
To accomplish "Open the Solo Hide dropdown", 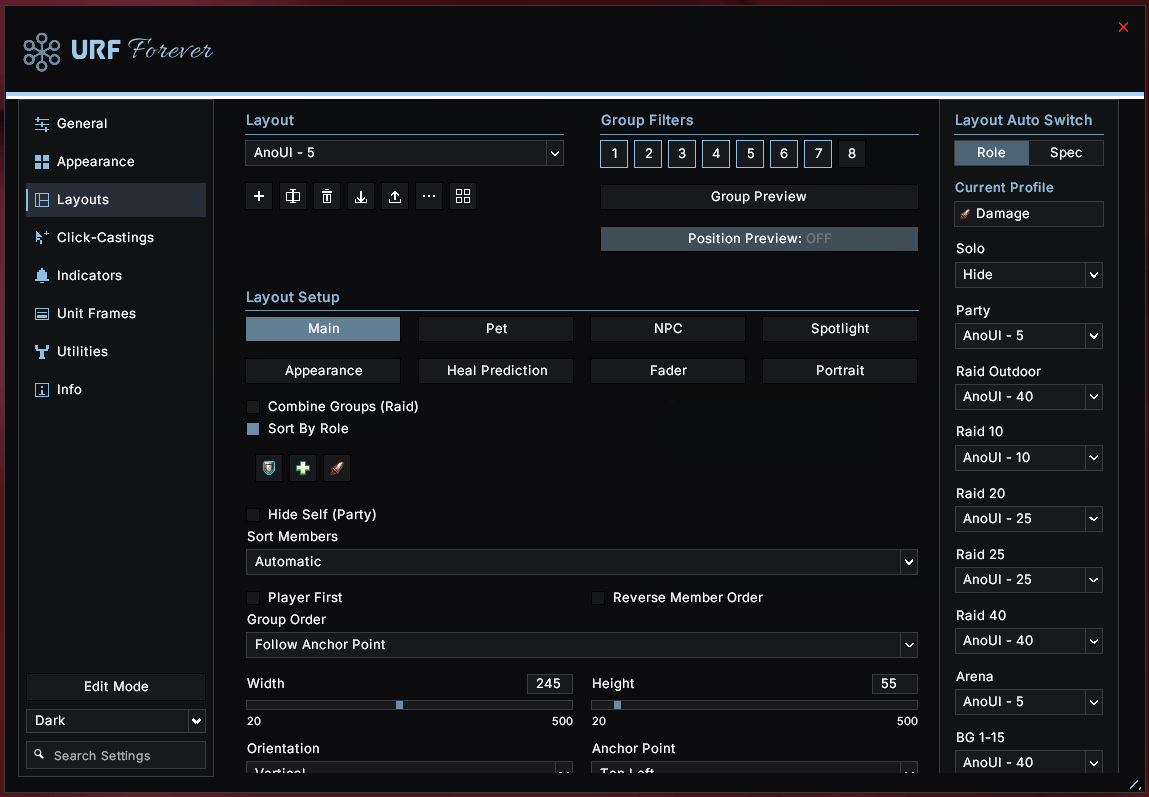I will tap(1029, 275).
